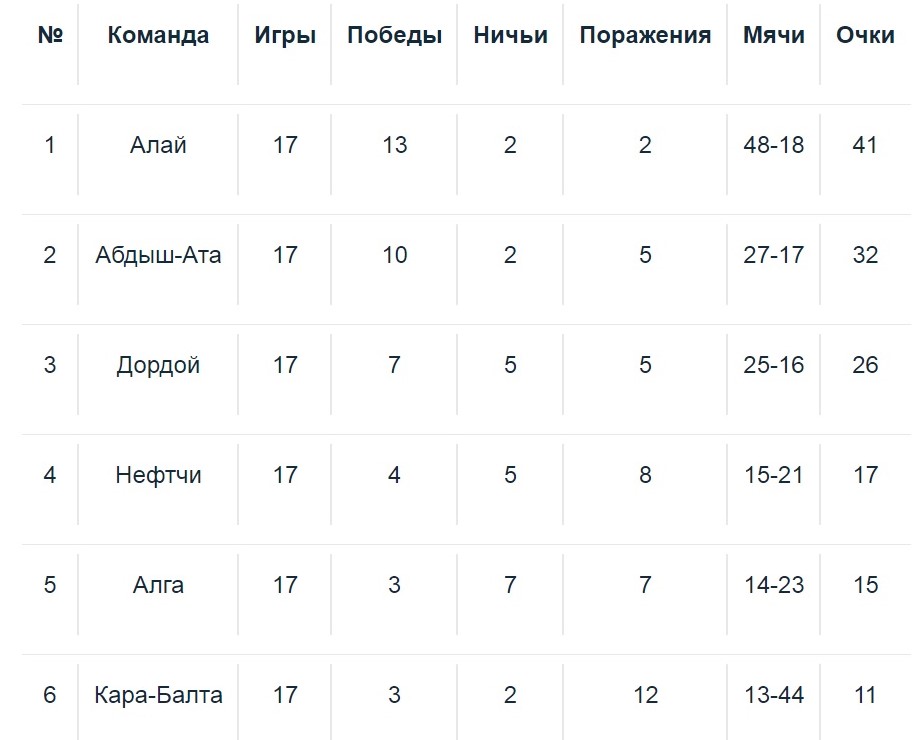Click the Ничьи column header
922x740 pixels.
(x=510, y=35)
